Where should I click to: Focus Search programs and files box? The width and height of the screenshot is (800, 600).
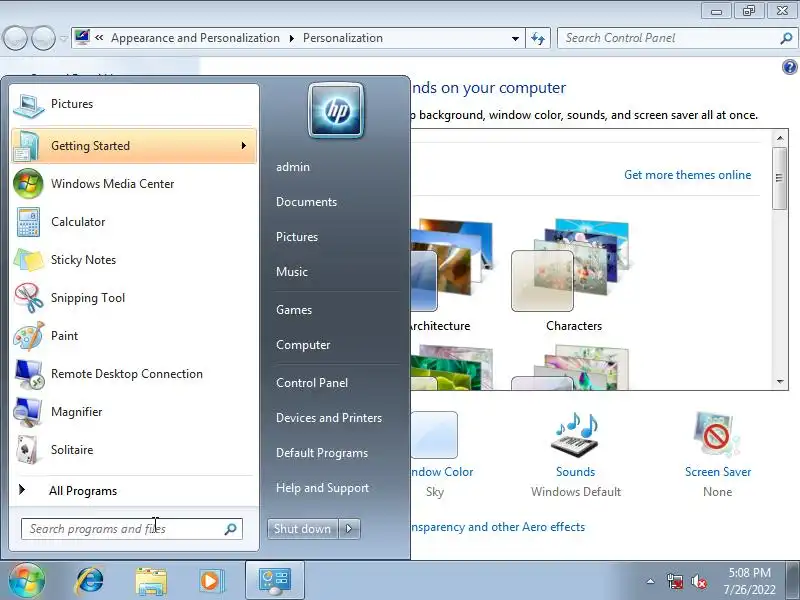[x=132, y=529]
